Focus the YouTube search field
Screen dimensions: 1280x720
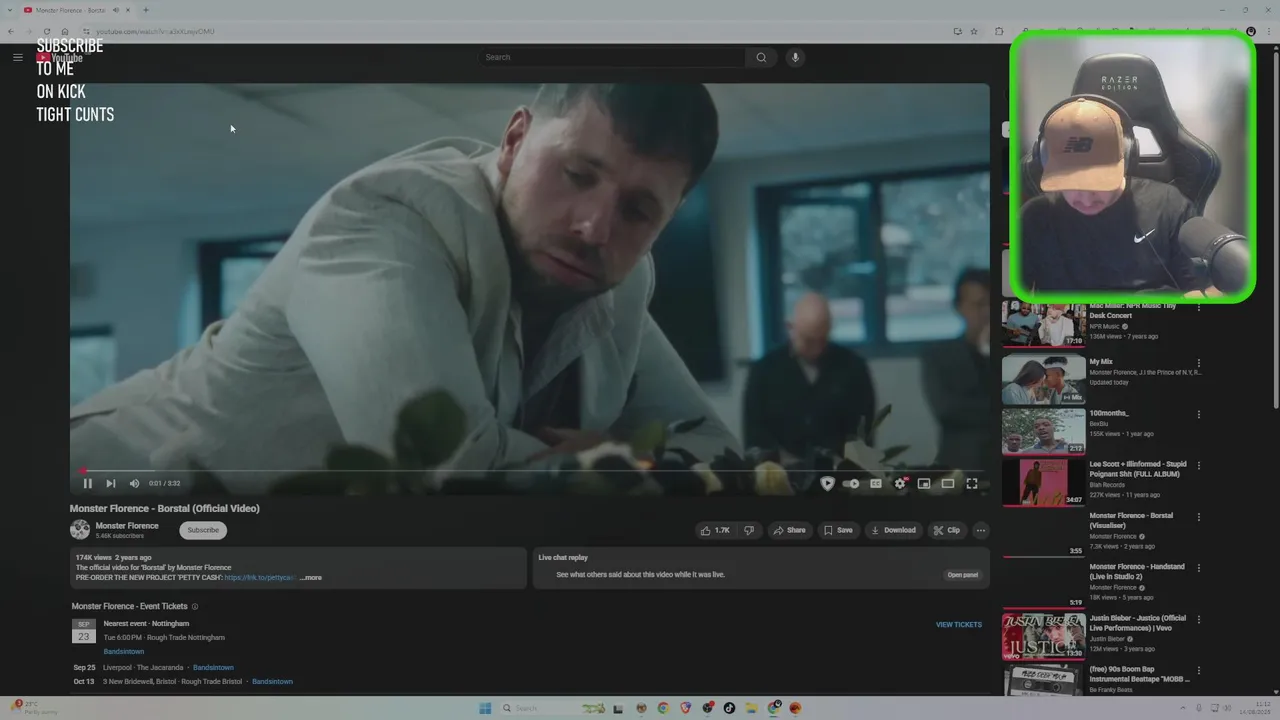tap(611, 57)
